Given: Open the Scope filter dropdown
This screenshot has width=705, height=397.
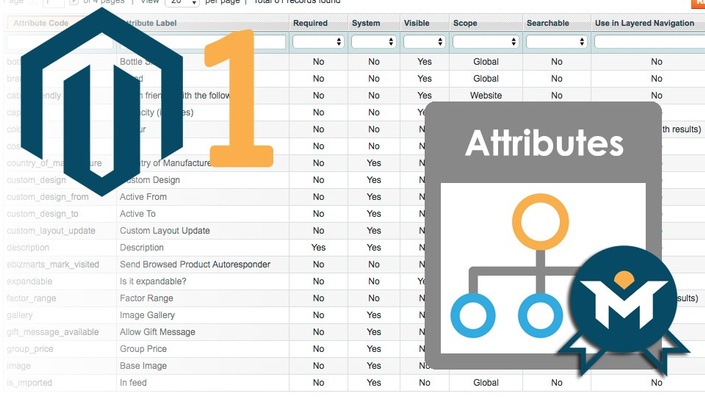Looking at the screenshot, I should click(486, 42).
